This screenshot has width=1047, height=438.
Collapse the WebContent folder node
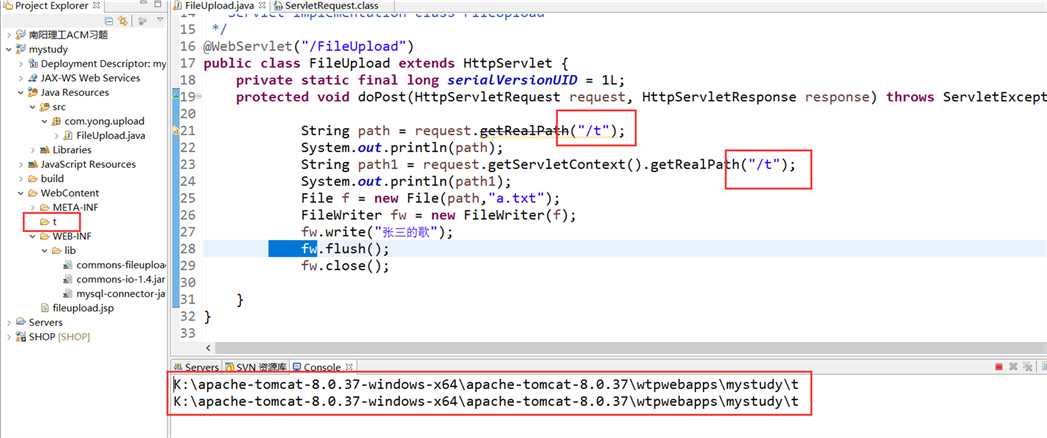(x=21, y=193)
